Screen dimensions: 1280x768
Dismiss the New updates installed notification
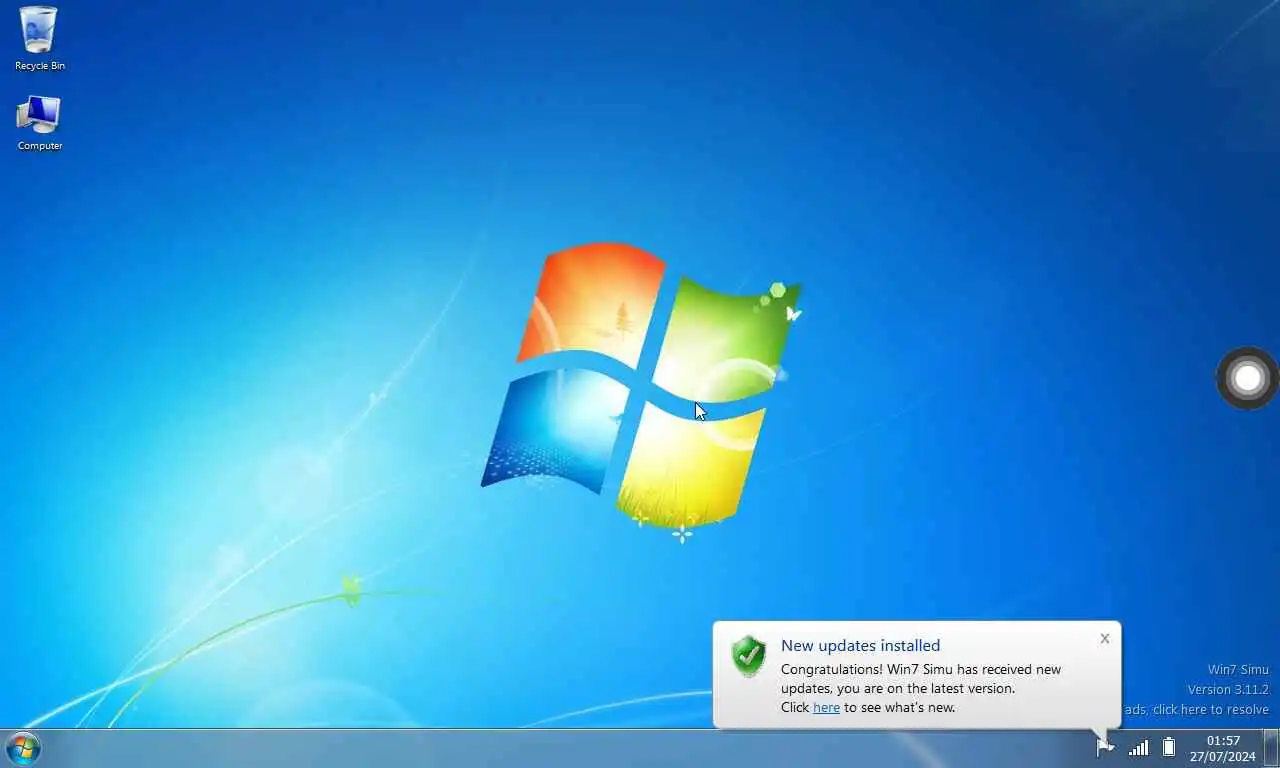[x=1104, y=638]
